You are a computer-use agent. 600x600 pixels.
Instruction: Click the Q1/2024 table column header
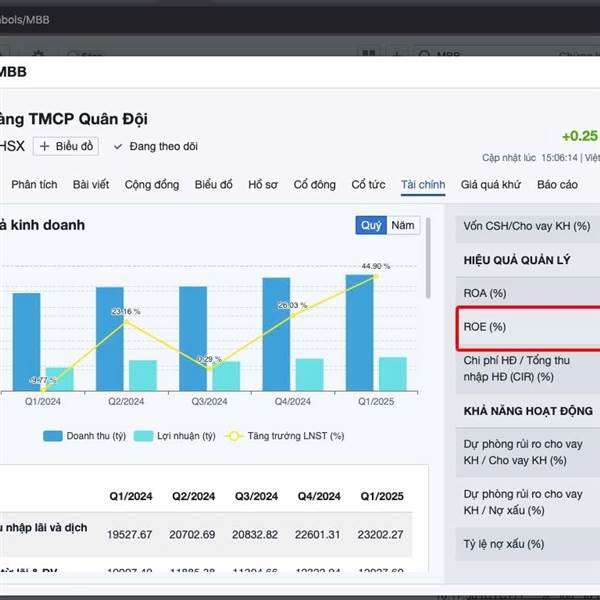pyautogui.click(x=130, y=496)
